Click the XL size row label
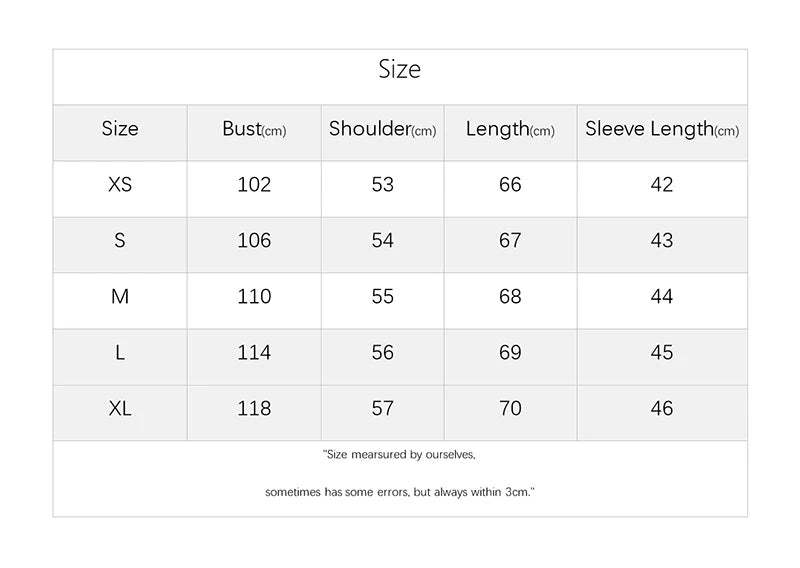This screenshot has width=800, height=568. tap(120, 409)
